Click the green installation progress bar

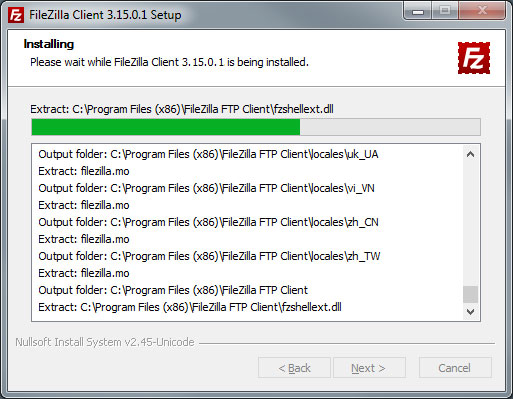(x=166, y=127)
